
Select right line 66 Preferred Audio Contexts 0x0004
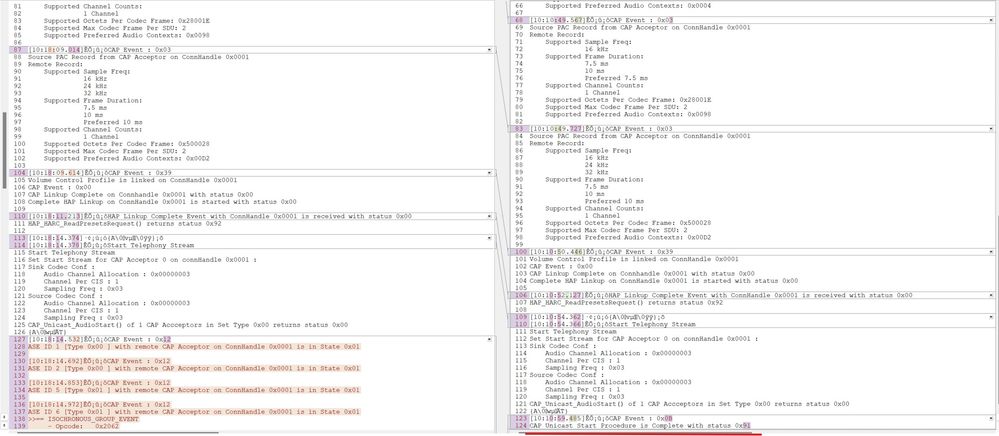[x=628, y=6]
